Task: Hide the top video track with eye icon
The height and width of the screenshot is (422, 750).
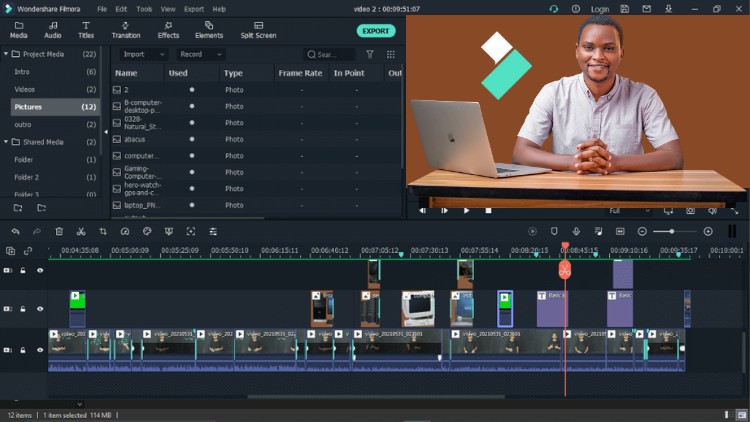Action: tap(40, 271)
